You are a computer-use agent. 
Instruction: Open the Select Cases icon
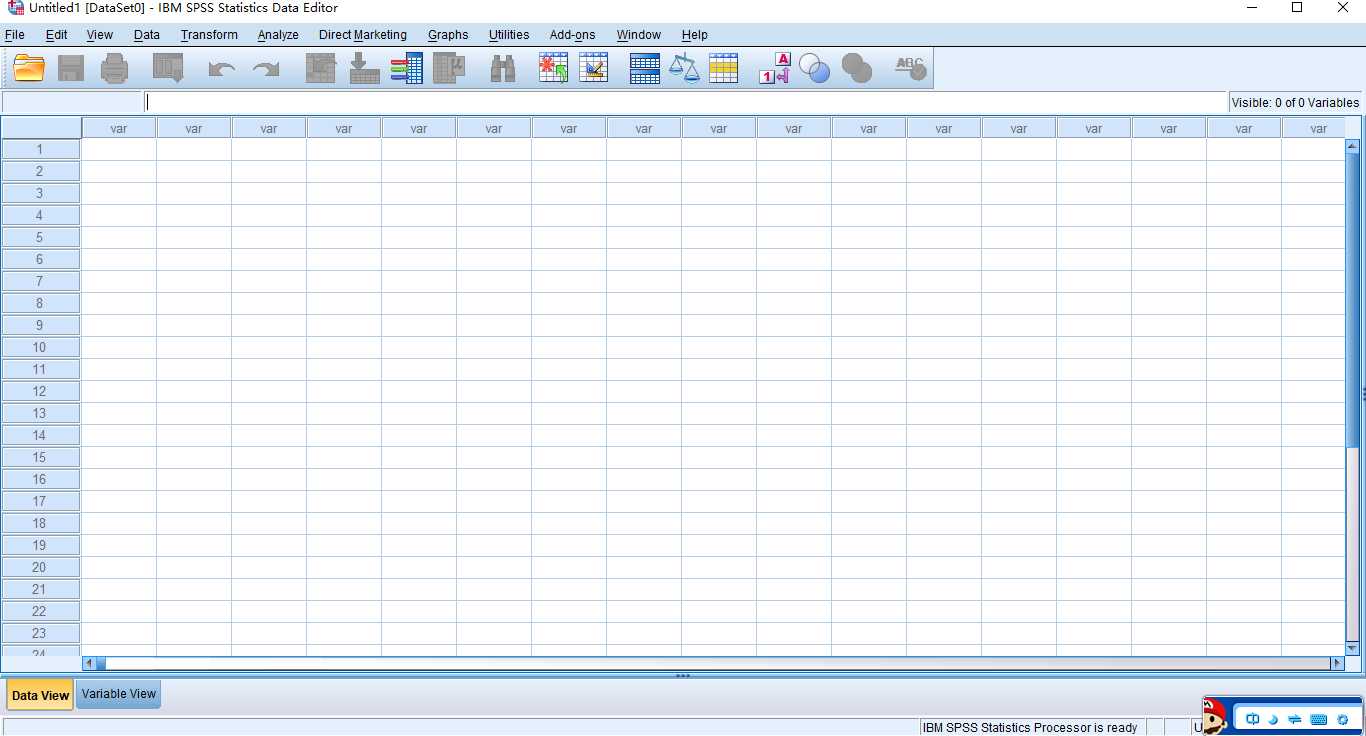coord(723,68)
